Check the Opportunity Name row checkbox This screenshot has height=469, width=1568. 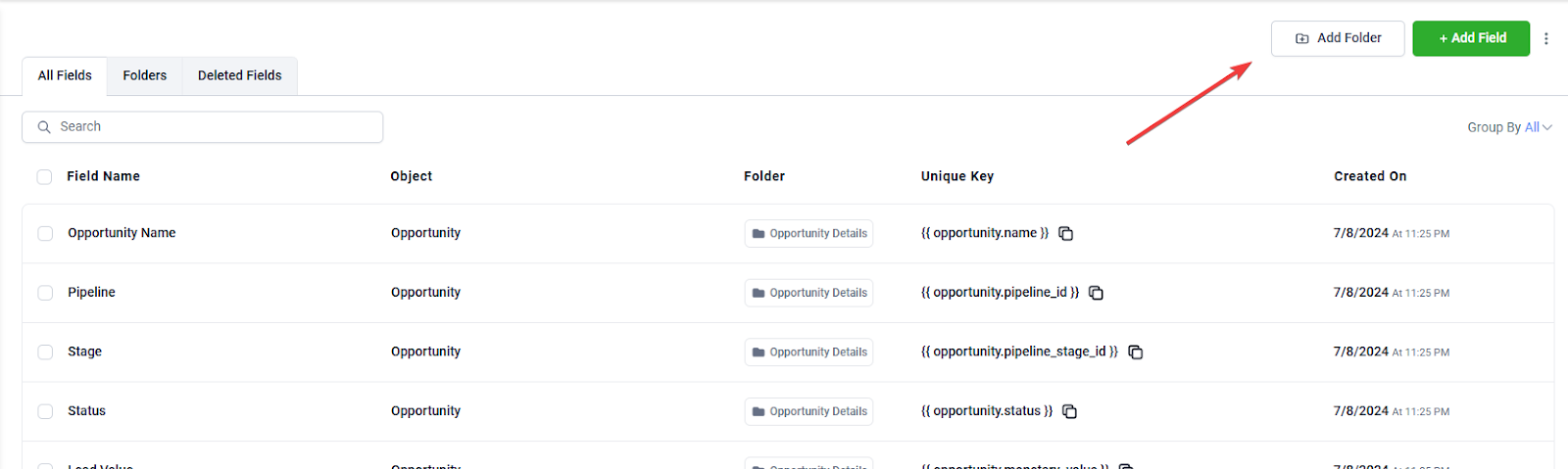[45, 234]
